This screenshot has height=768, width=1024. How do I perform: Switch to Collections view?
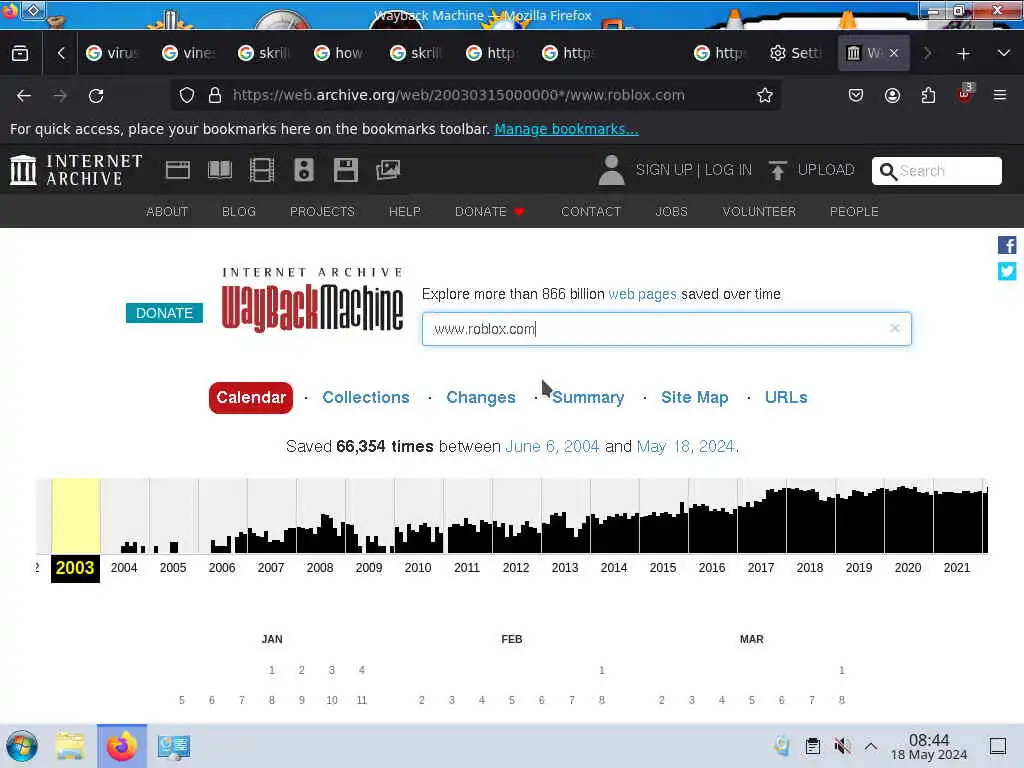(366, 398)
